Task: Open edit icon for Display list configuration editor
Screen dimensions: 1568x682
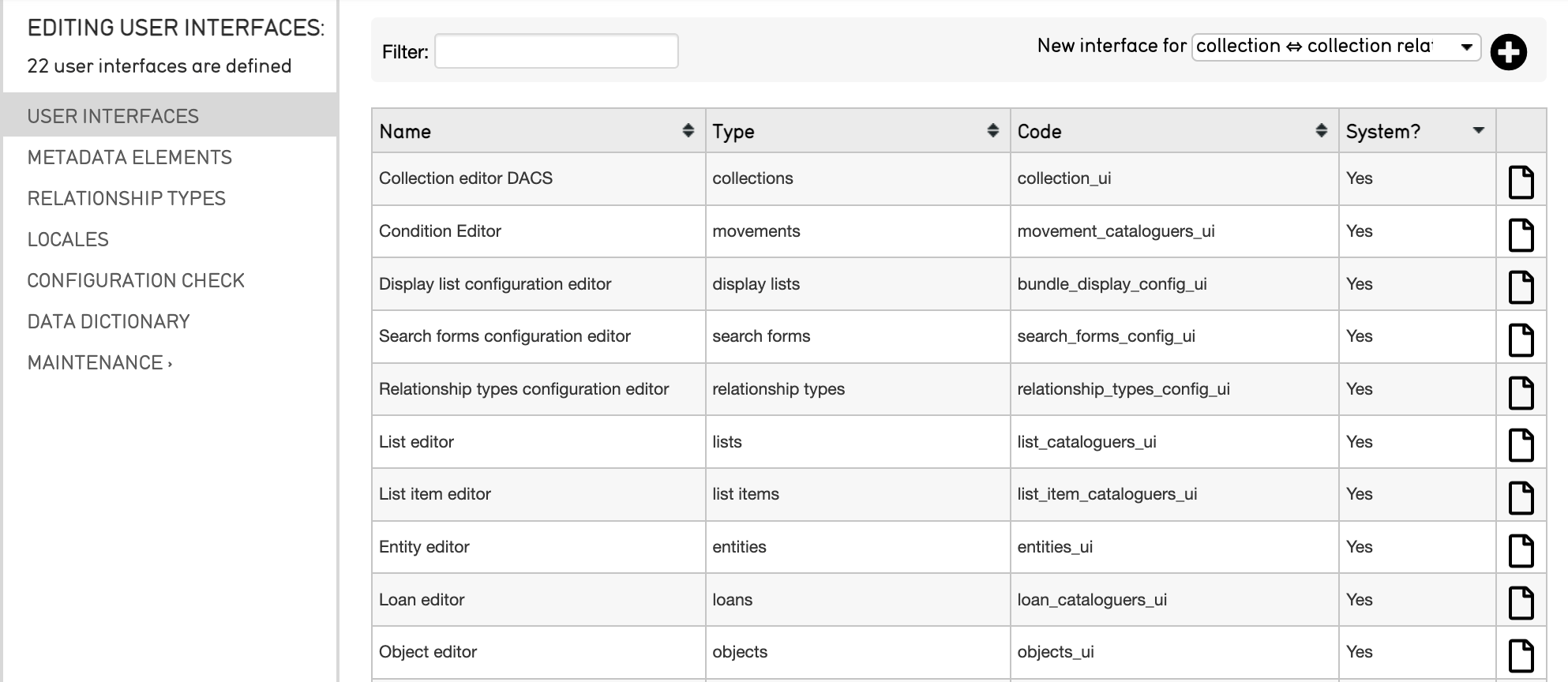Action: pos(1521,287)
